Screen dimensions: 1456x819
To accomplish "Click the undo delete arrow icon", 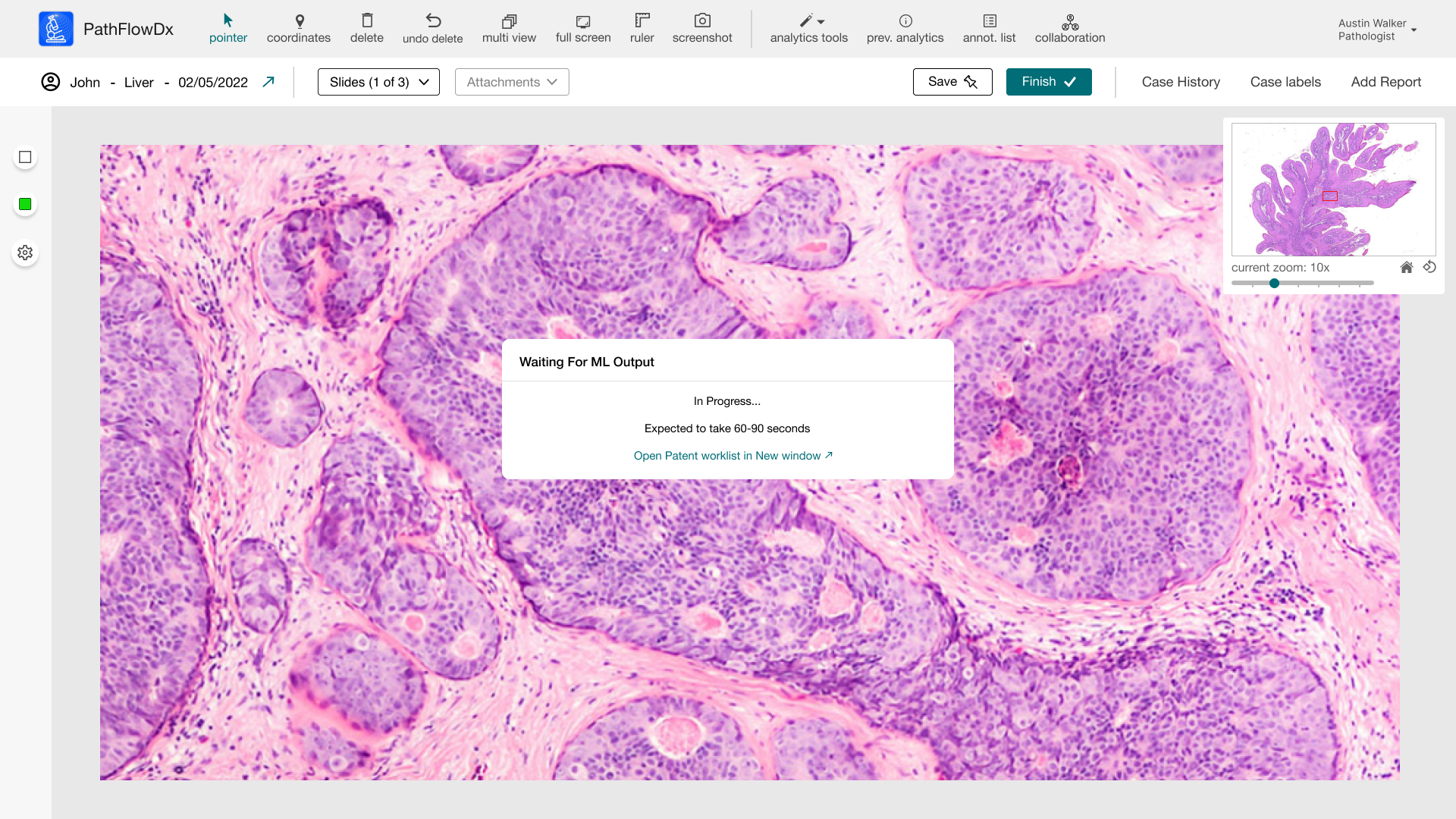I will [433, 28].
